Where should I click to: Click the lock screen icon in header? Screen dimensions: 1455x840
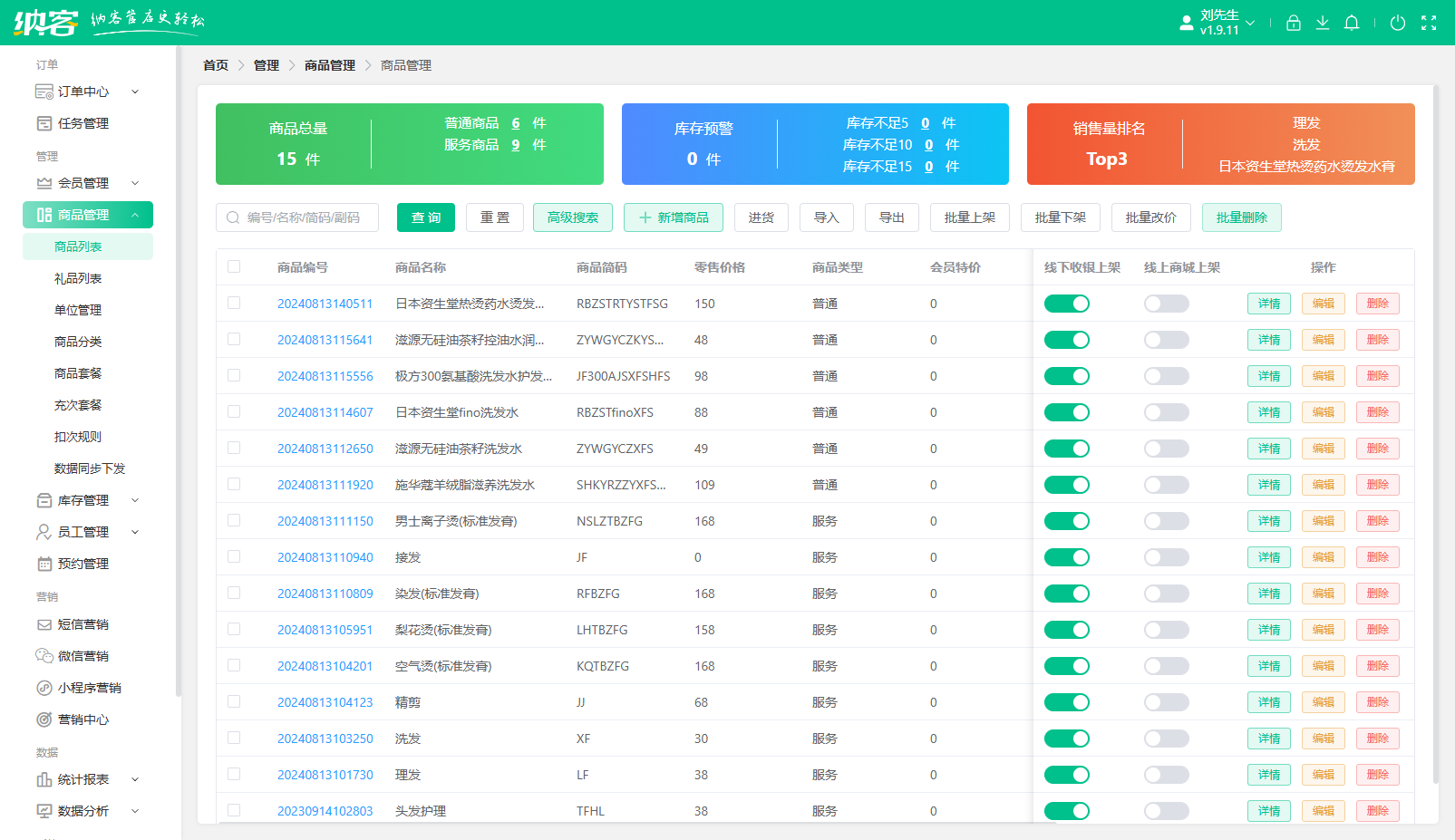click(x=1294, y=23)
